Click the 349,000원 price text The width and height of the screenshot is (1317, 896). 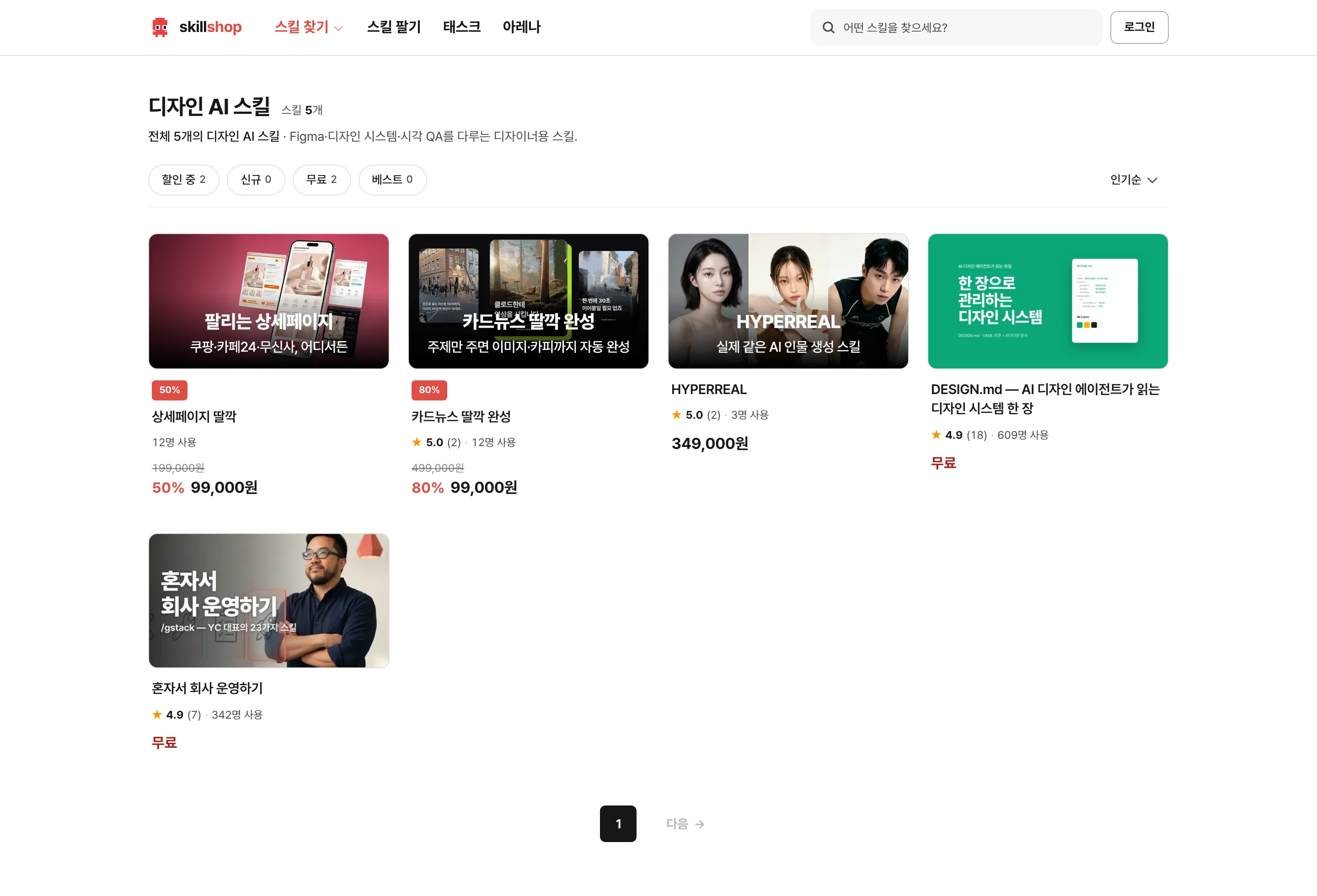[x=710, y=443]
